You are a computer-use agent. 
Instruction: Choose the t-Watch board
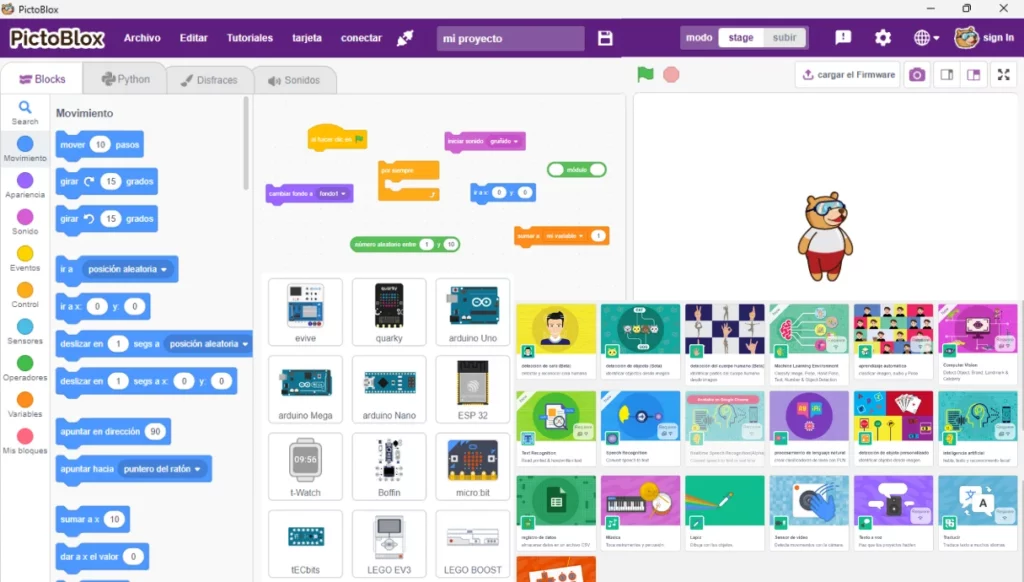click(305, 466)
